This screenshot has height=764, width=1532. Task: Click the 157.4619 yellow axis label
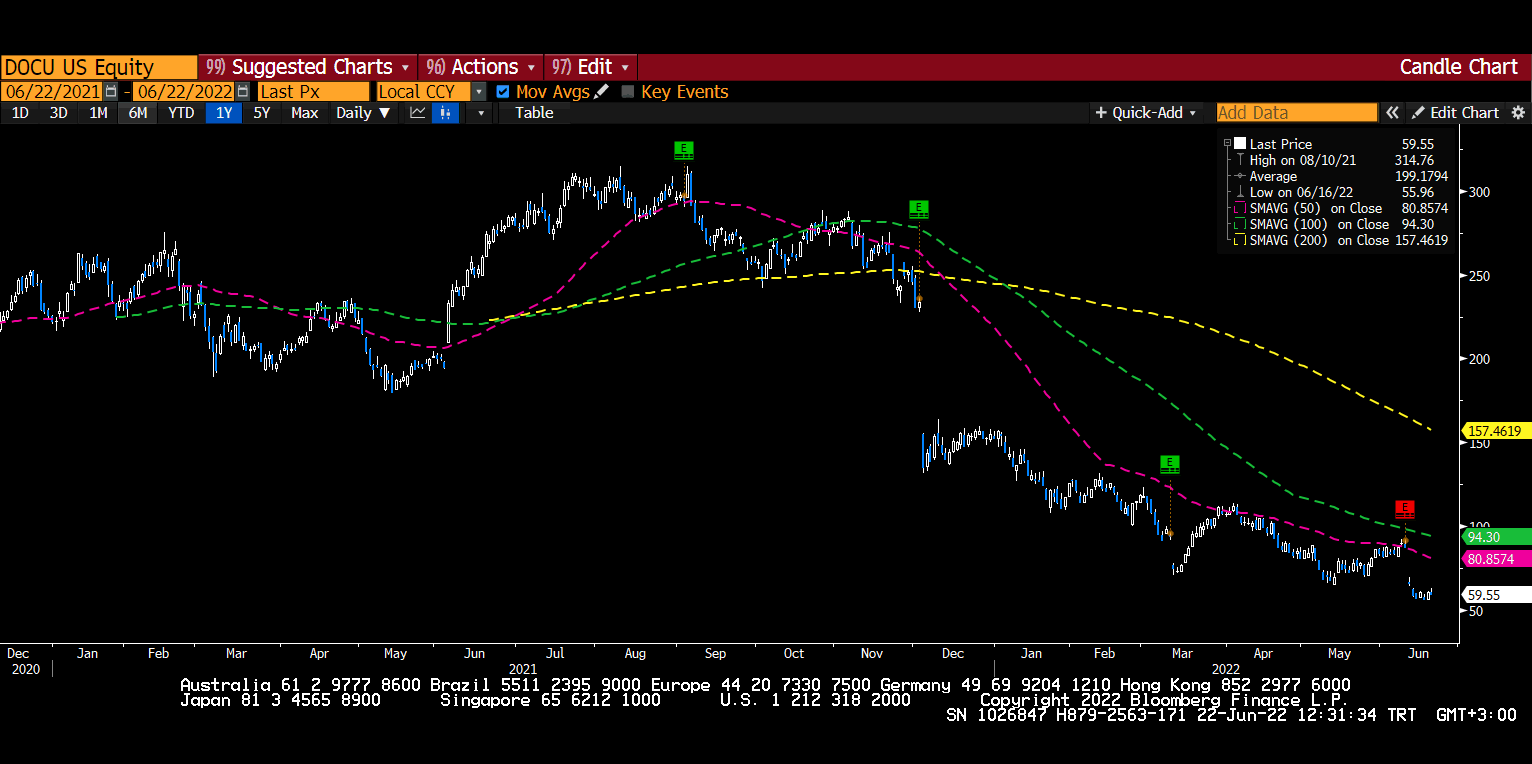coord(1497,431)
